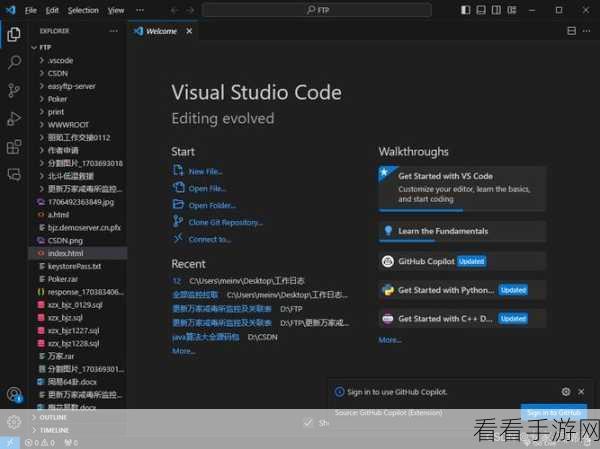Go back using title bar arrow
This screenshot has width=600, height=449.
[175, 10]
